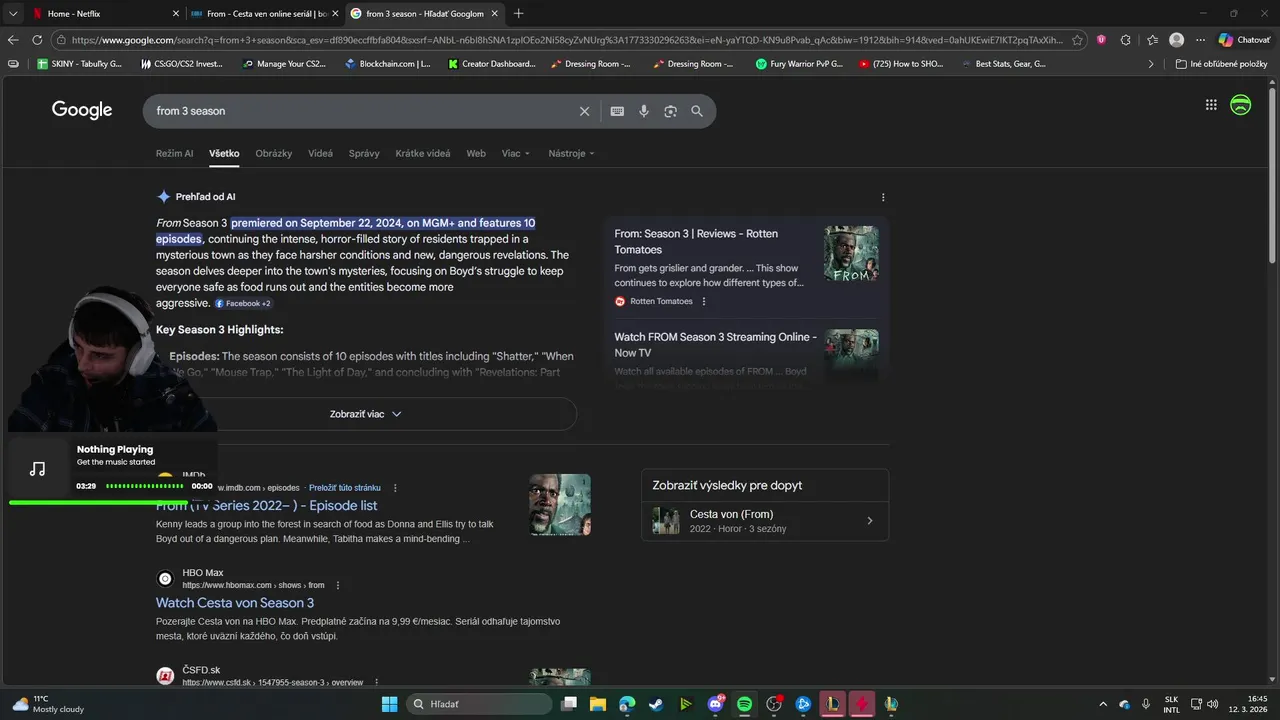
Task: Open weather widget Mostly cloudy
Action: tap(48, 704)
